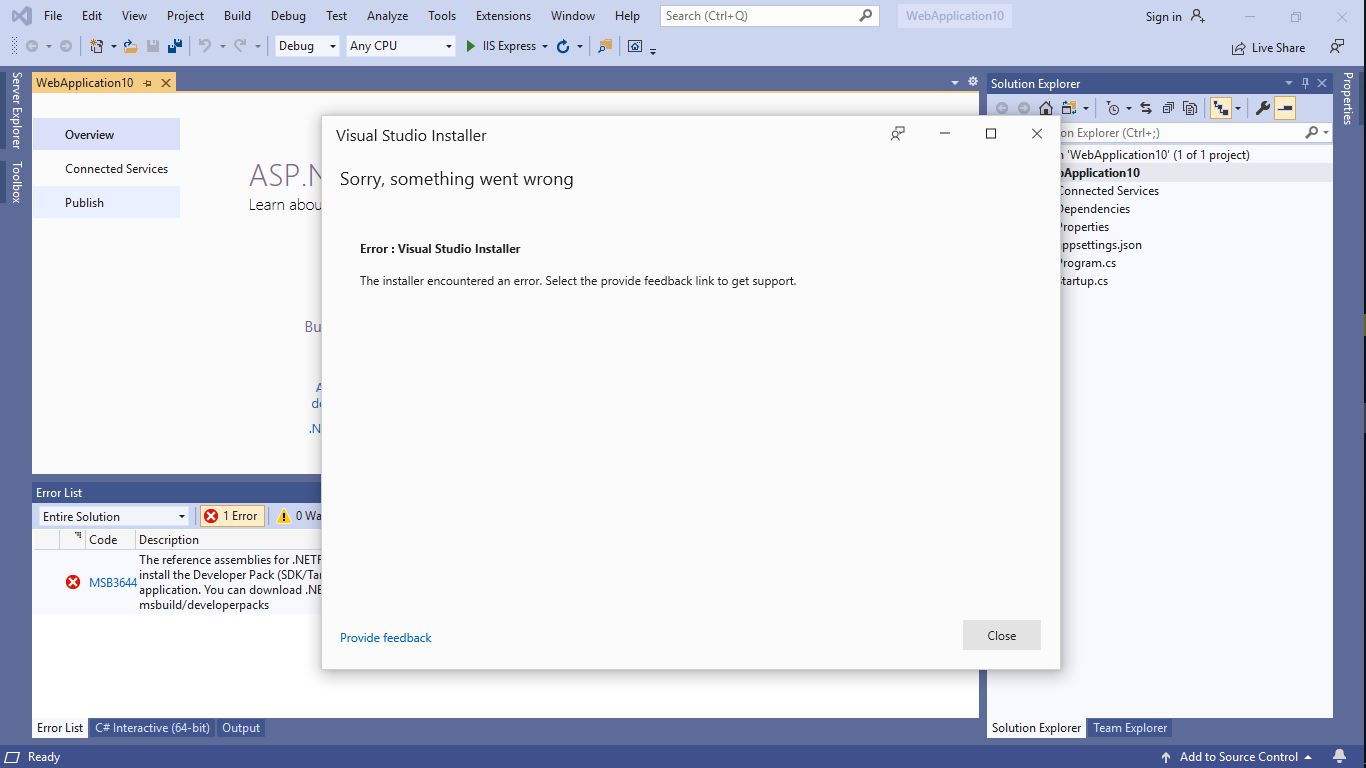Click the Visual Studio logo icon
Viewport: 1366px width, 768px height.
coord(21,16)
